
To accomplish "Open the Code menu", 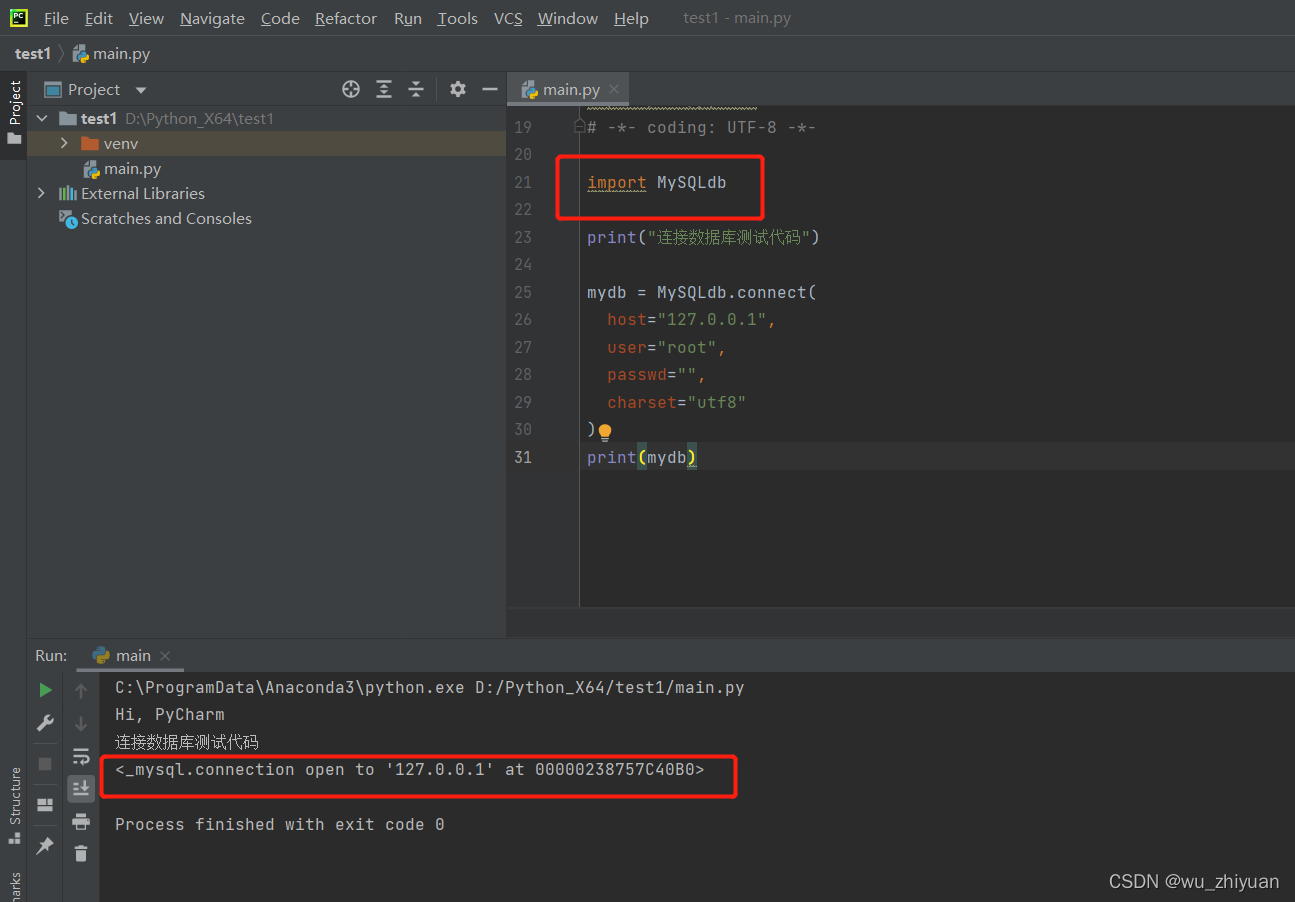I will [x=280, y=18].
